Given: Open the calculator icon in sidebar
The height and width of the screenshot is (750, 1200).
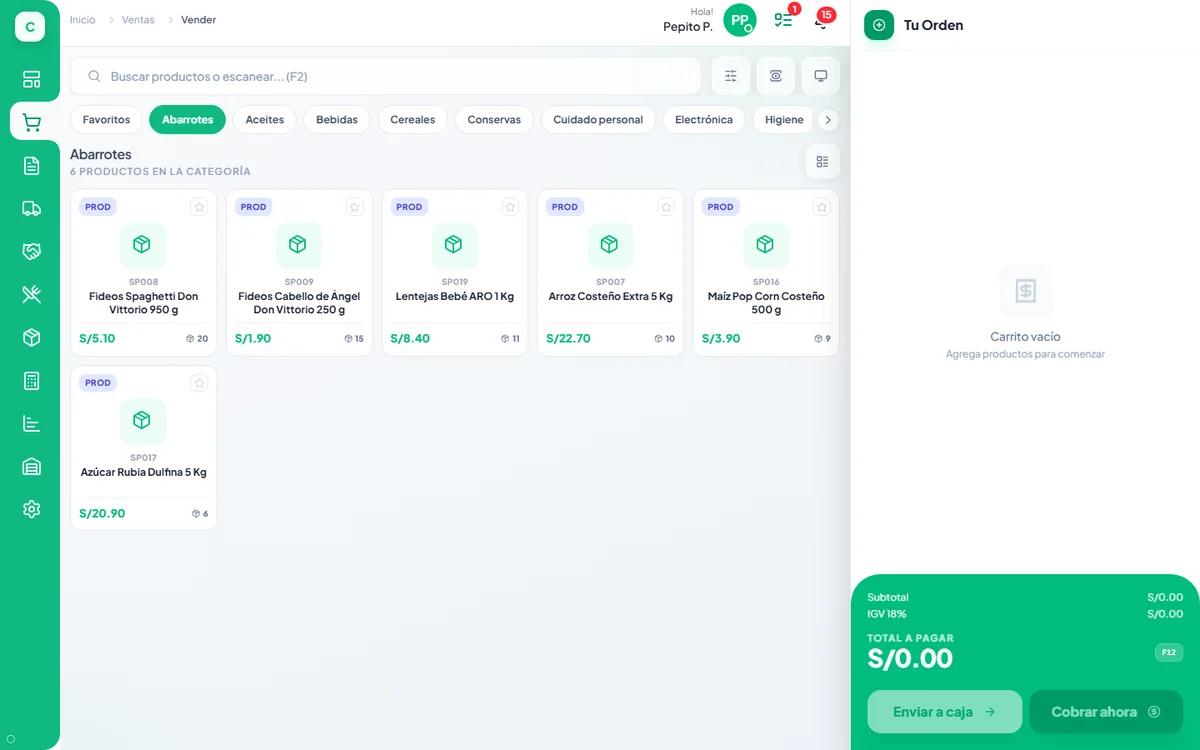Looking at the screenshot, I should (x=31, y=381).
